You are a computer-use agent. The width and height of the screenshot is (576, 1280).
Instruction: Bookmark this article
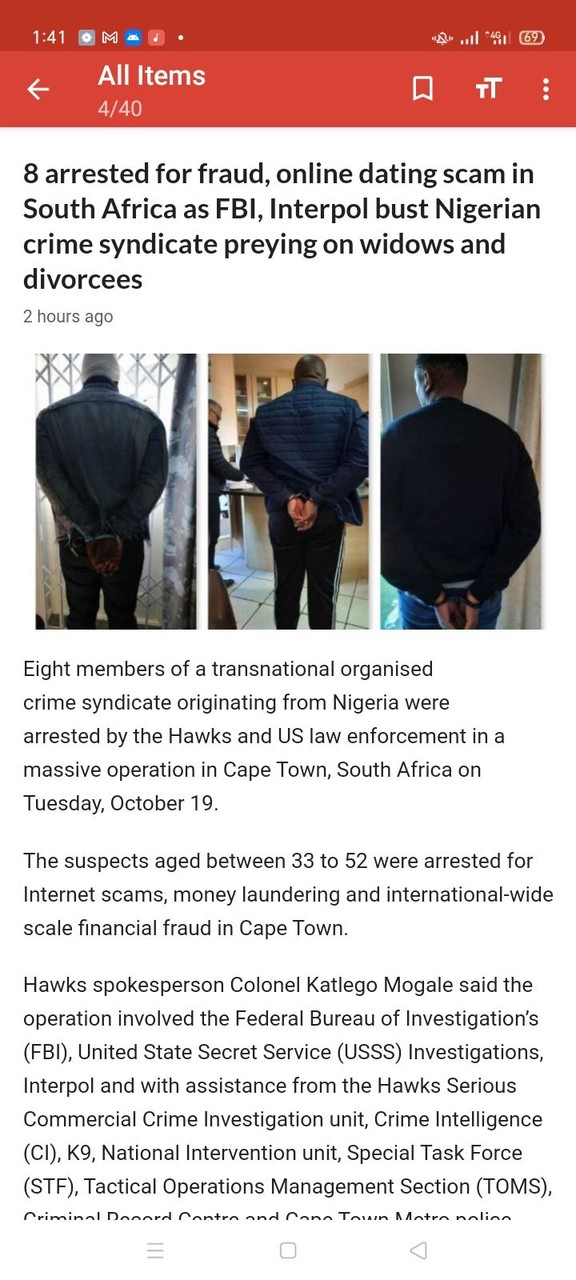[423, 90]
